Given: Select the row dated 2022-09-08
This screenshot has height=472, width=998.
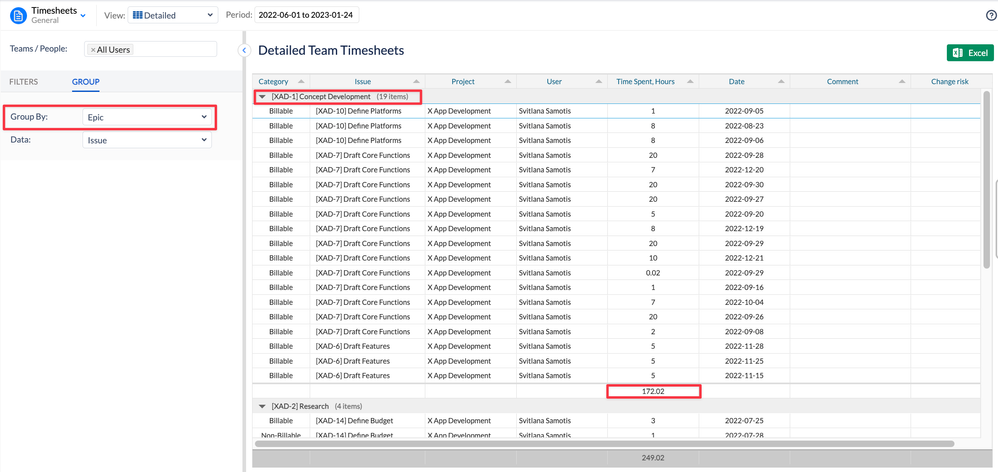Looking at the screenshot, I should pos(616,332).
